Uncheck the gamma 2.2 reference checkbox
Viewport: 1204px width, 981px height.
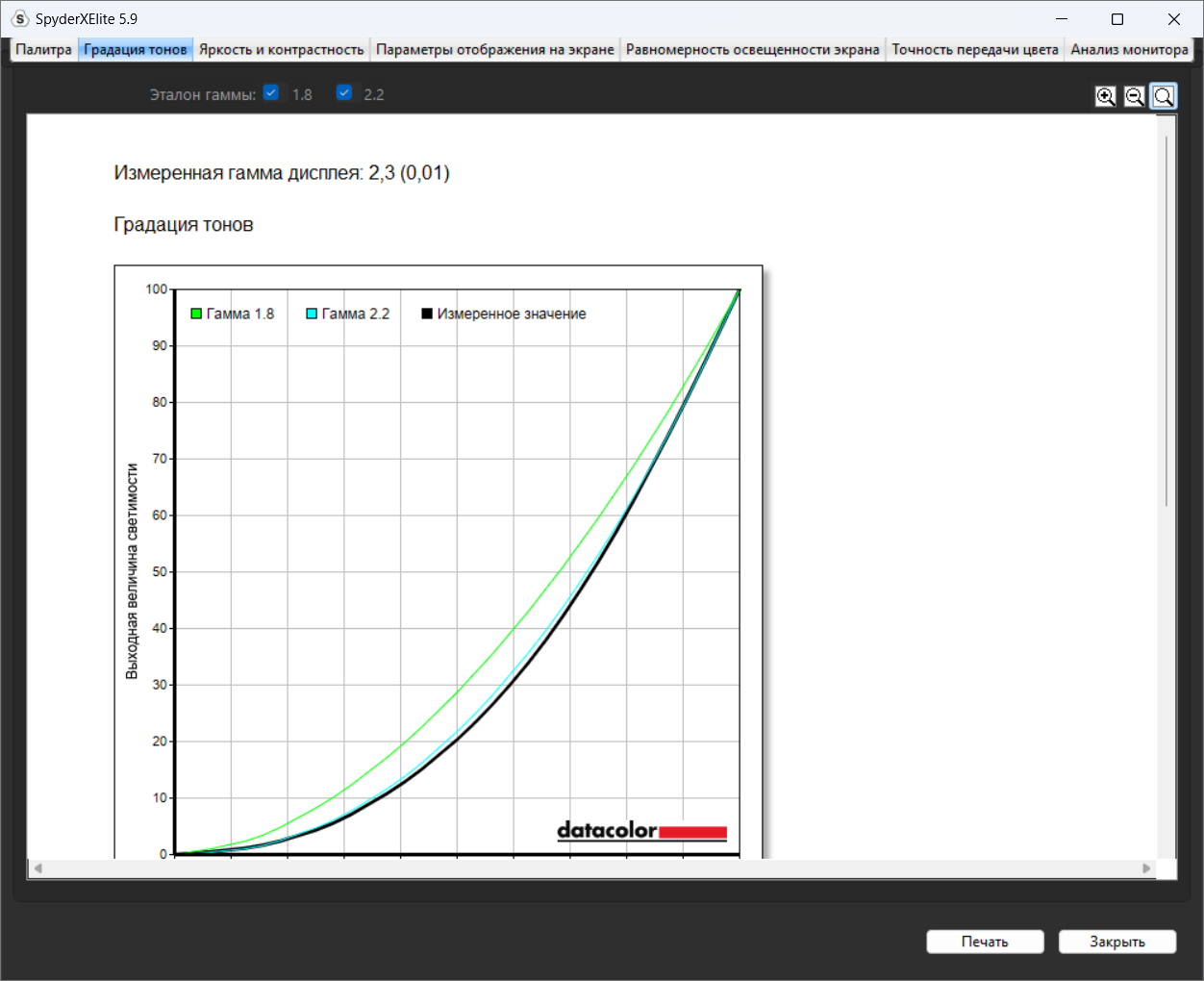coord(344,92)
